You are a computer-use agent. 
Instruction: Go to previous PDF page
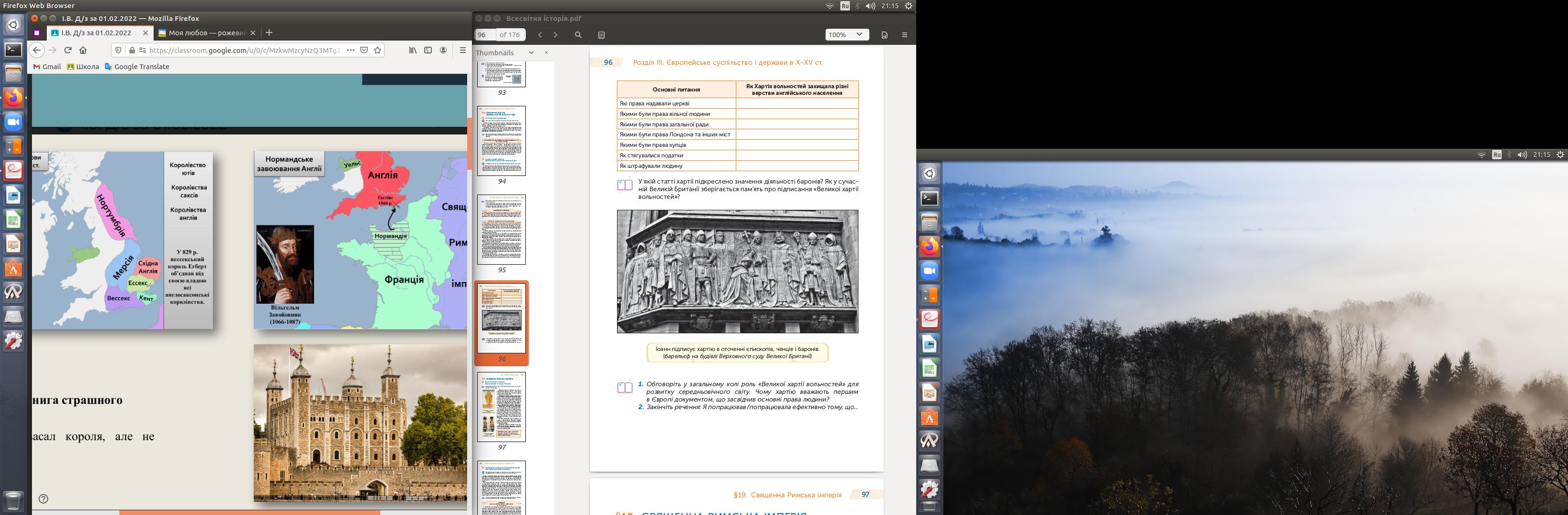coord(540,35)
